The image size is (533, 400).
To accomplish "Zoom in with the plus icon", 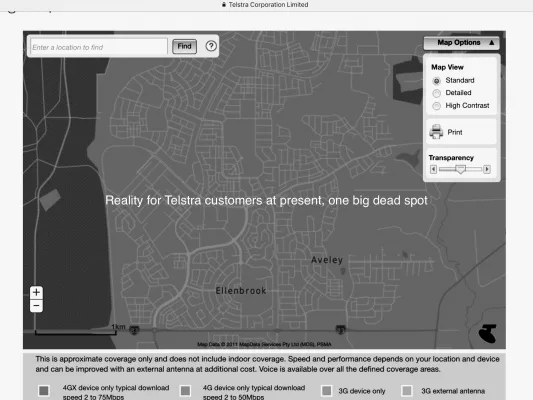I will tap(36, 292).
